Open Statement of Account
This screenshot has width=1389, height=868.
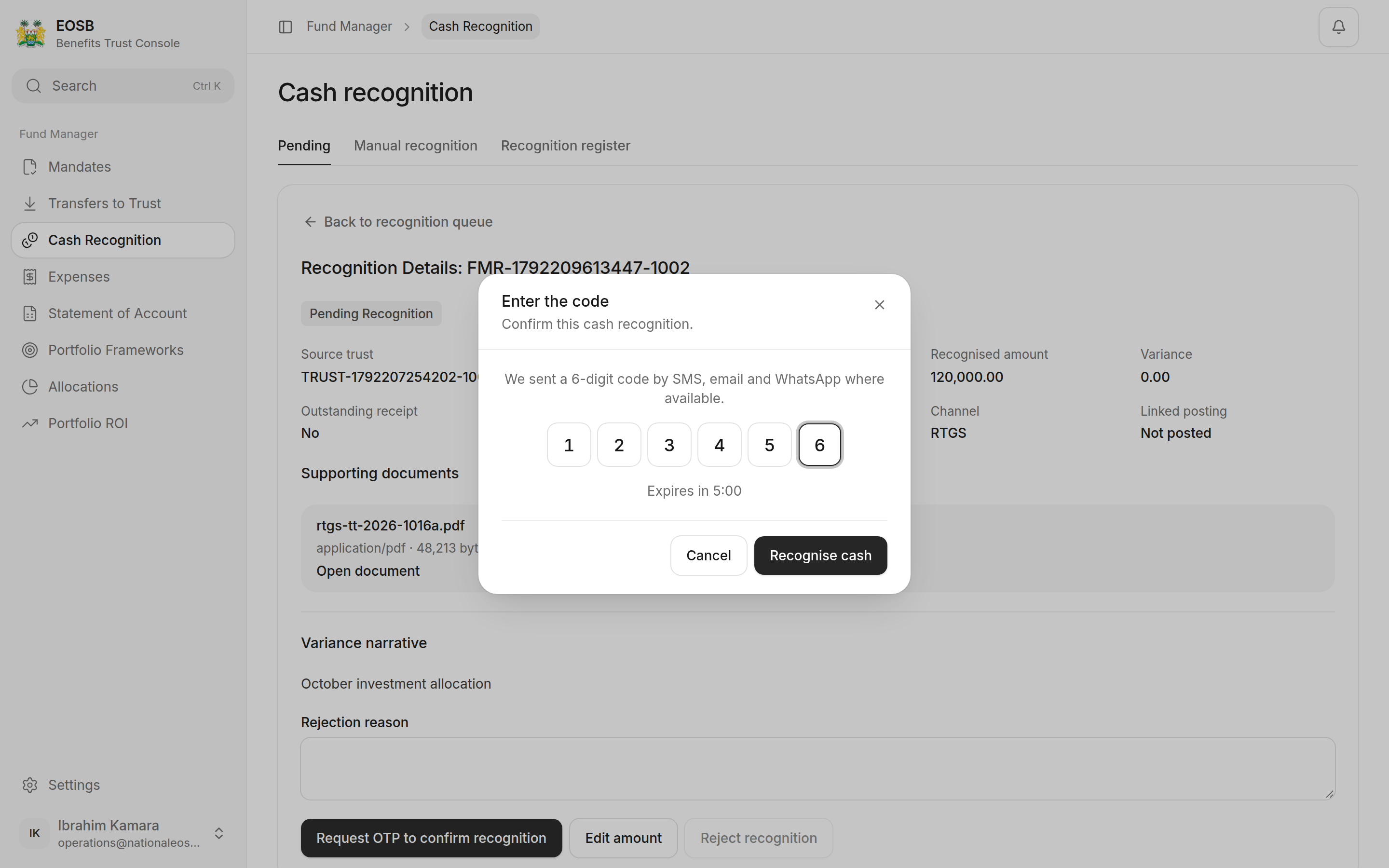coord(123,313)
